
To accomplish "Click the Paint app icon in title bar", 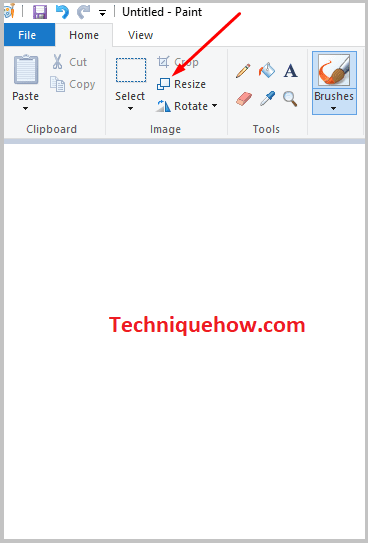I will 8,11.
